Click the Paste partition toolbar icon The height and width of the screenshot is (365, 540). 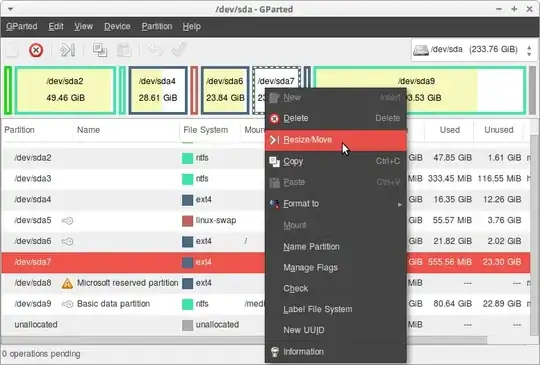click(x=124, y=50)
